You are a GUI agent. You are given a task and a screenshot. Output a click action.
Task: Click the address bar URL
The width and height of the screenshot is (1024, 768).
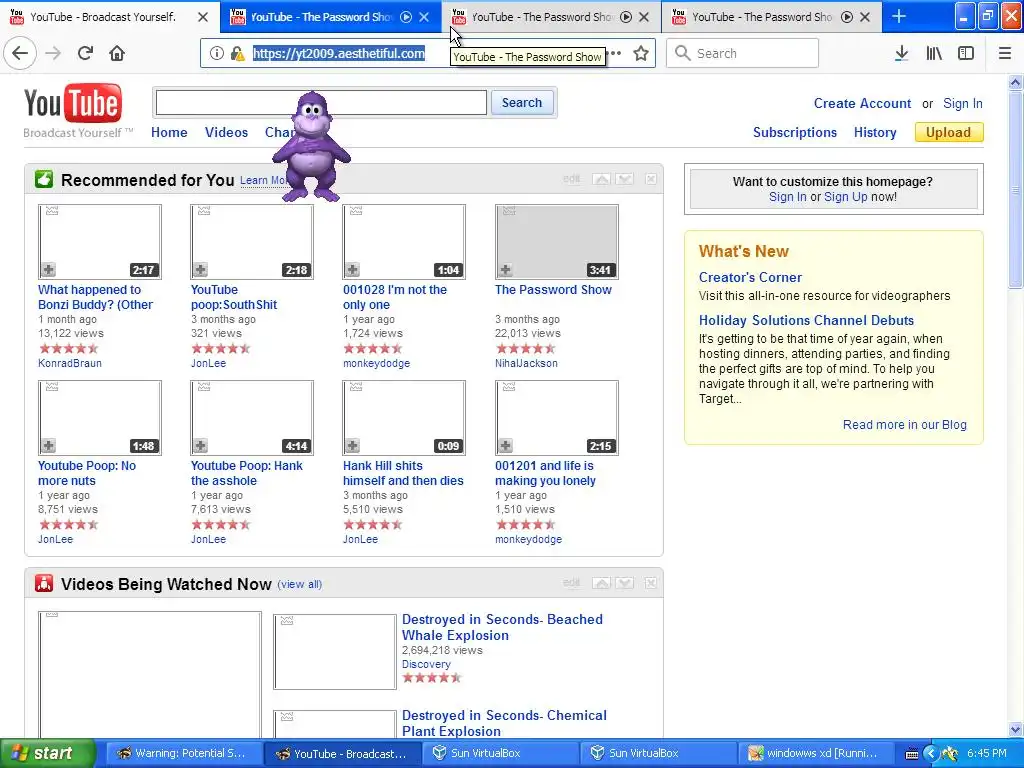tap(339, 54)
